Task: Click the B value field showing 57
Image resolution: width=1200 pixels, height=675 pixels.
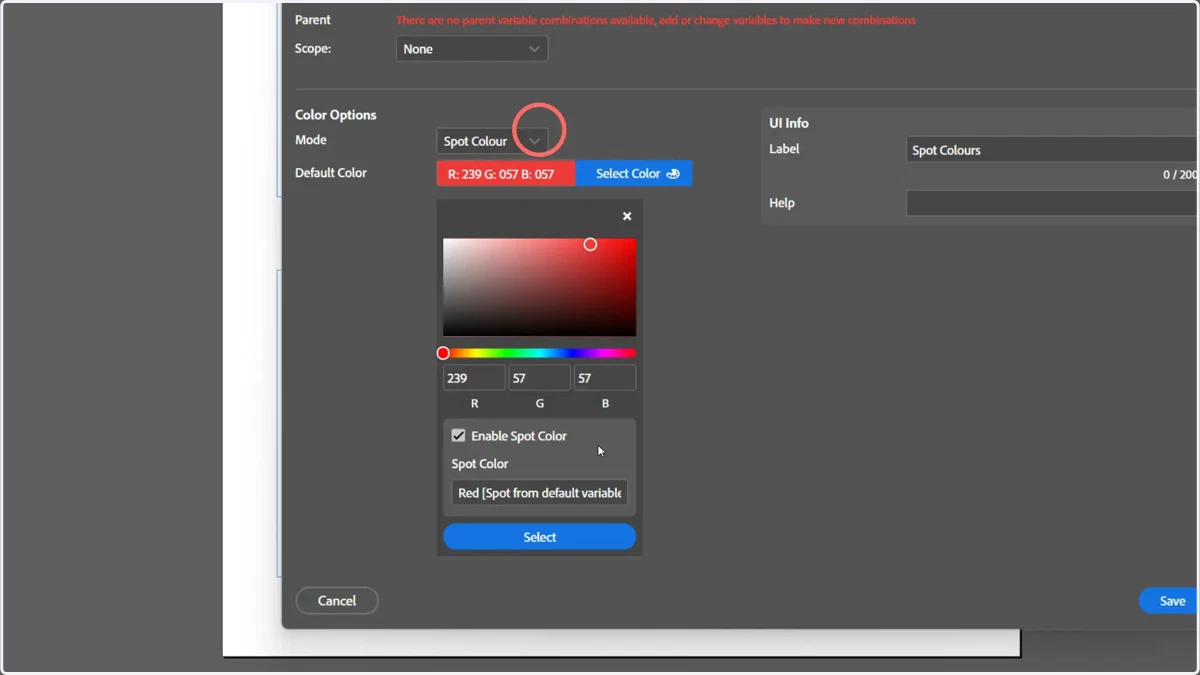Action: tap(605, 378)
